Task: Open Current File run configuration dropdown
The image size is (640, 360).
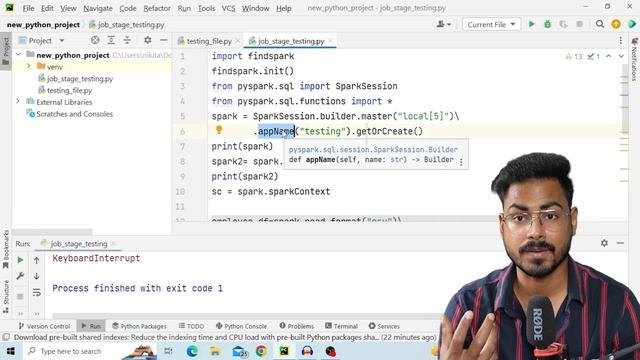Action: click(x=491, y=24)
